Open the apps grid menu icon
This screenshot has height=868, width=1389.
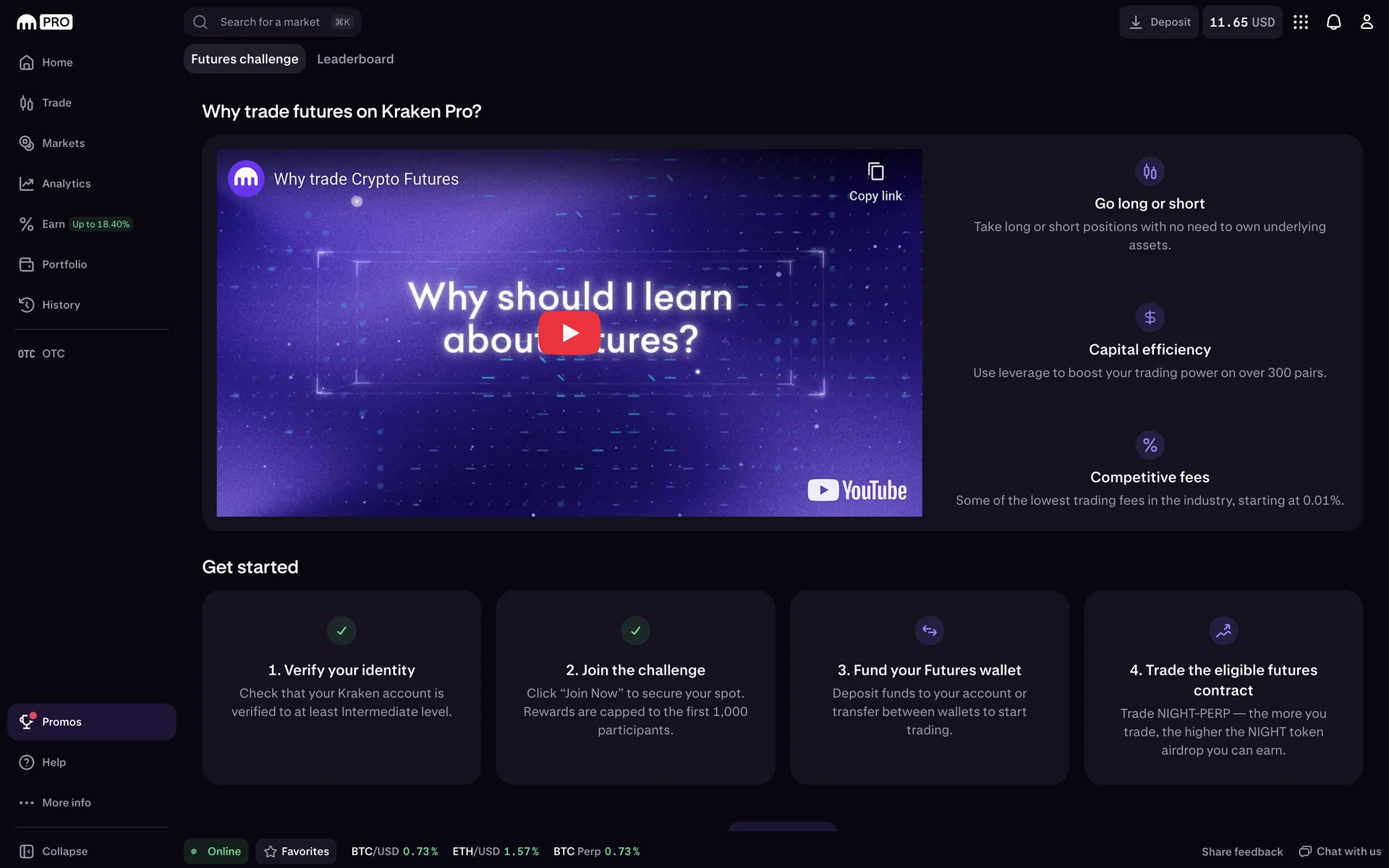click(1301, 22)
